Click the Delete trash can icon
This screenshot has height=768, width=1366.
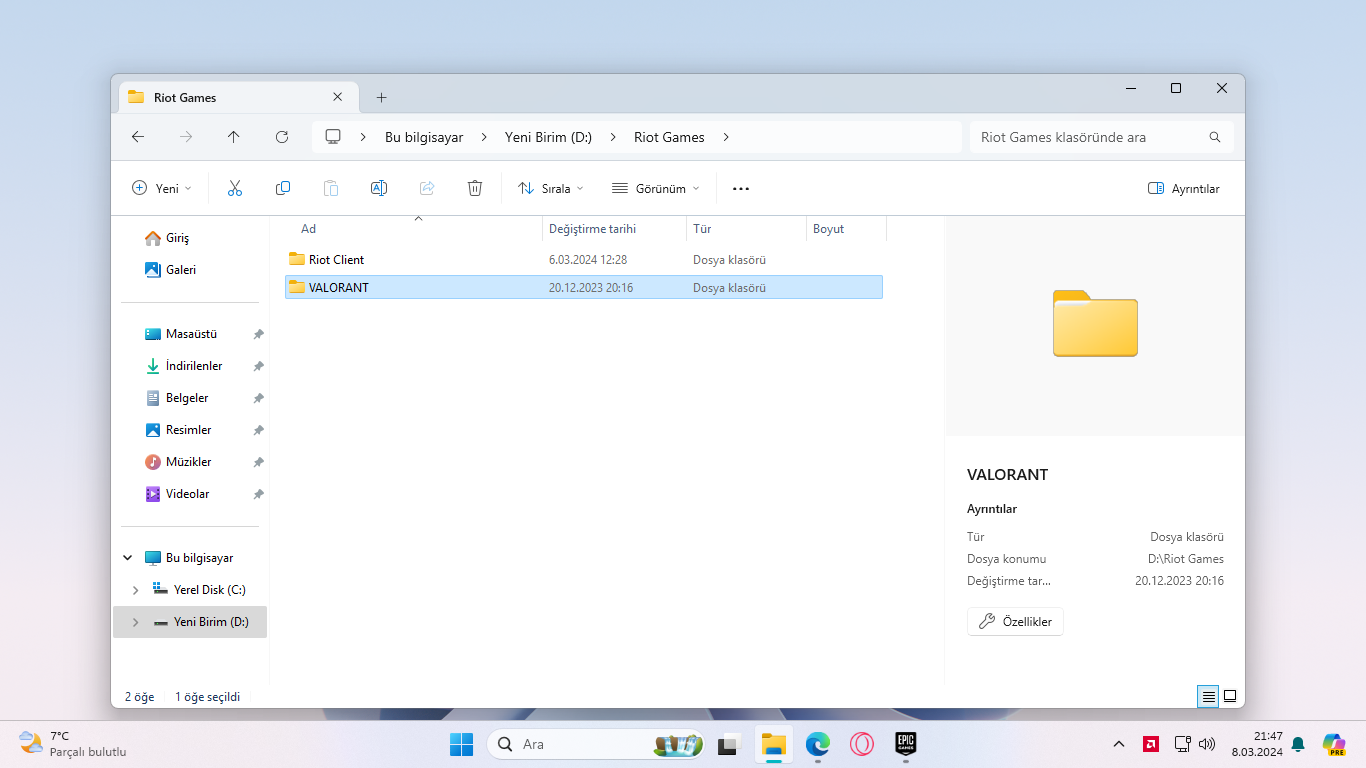[475, 188]
